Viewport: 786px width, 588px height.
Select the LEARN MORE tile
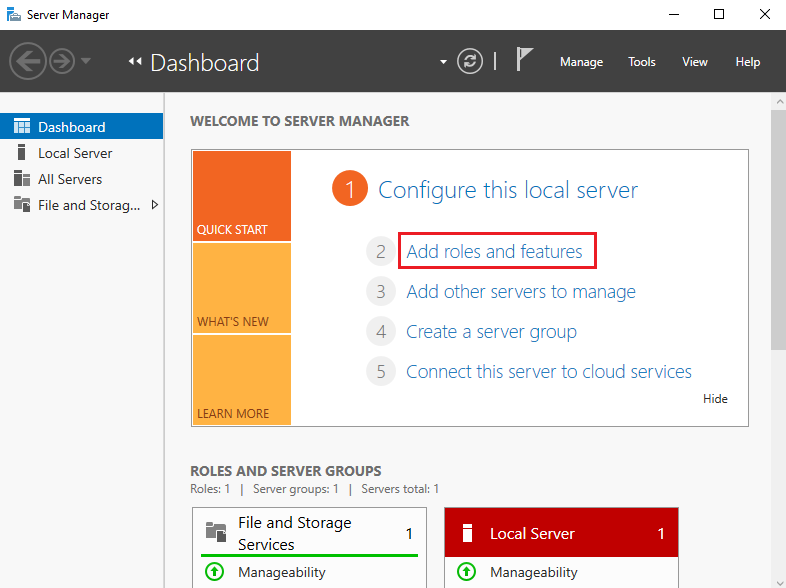point(241,380)
